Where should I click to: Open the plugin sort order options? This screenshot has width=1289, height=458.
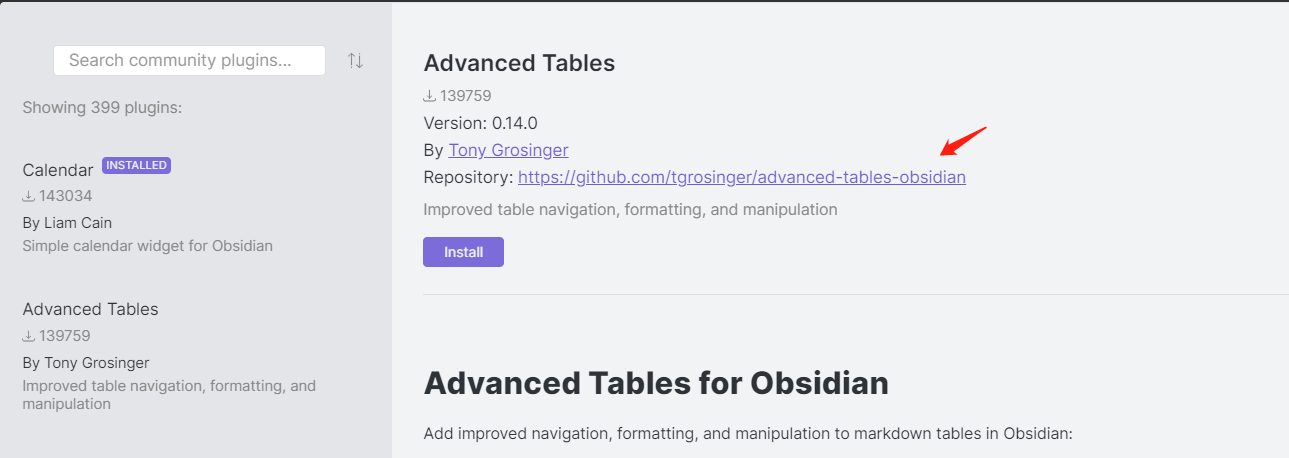(355, 60)
